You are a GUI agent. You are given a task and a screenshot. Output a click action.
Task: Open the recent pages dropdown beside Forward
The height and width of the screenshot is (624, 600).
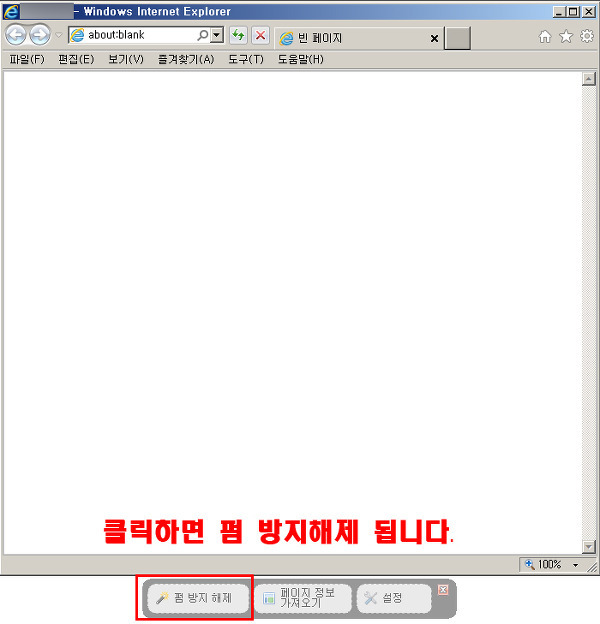click(x=59, y=35)
